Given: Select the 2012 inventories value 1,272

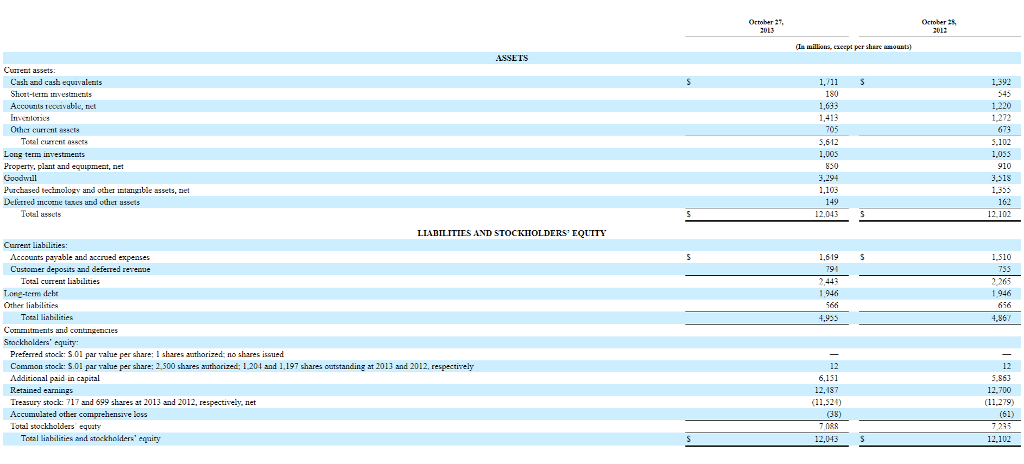Looking at the screenshot, I should [1000, 118].
